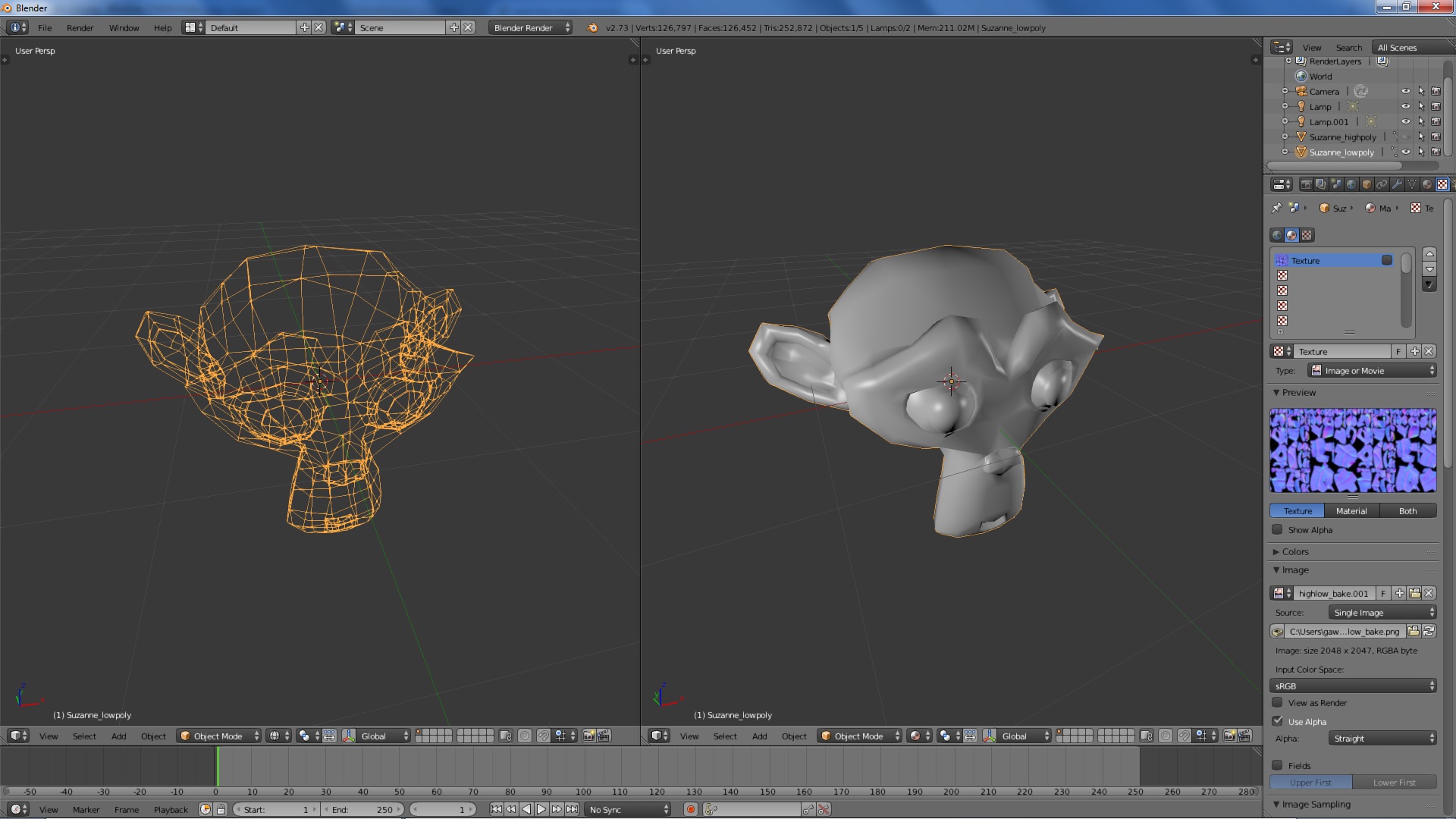Enable Show Alpha checkbox in Preview
The height and width of the screenshot is (819, 1456).
1277,529
